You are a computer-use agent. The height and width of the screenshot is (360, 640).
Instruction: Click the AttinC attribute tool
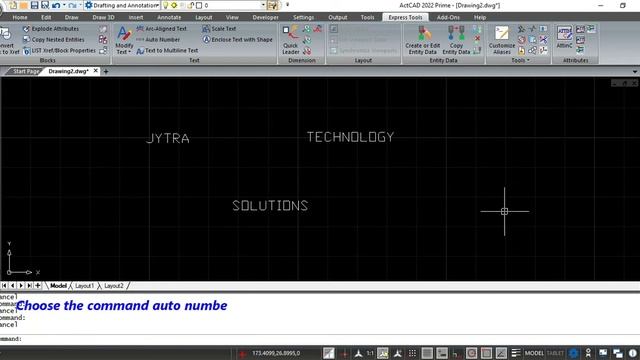pyautogui.click(x=564, y=37)
